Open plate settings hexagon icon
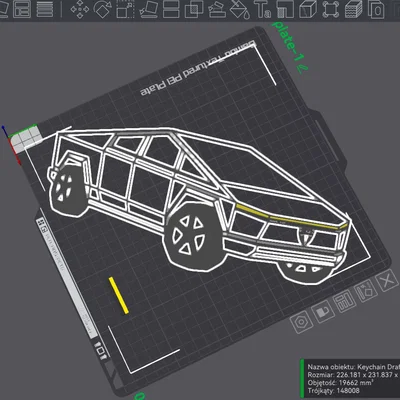 click(x=302, y=322)
